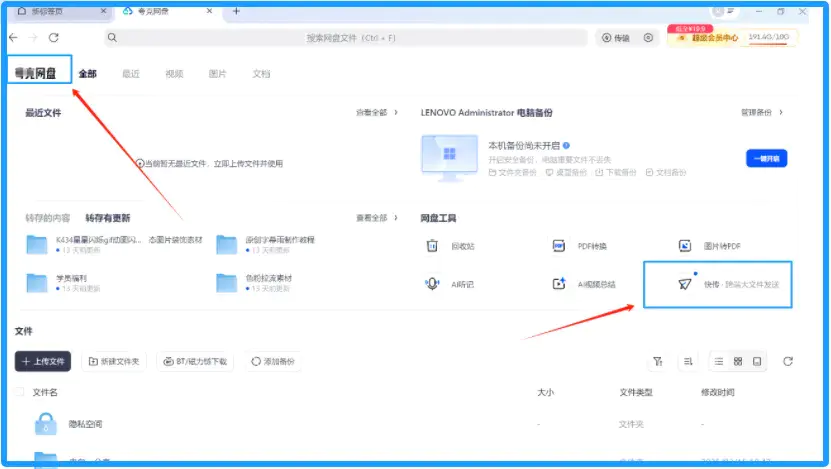831x469 pixels.
Task: Click the browser menu icon in title bar
Action: (x=730, y=11)
